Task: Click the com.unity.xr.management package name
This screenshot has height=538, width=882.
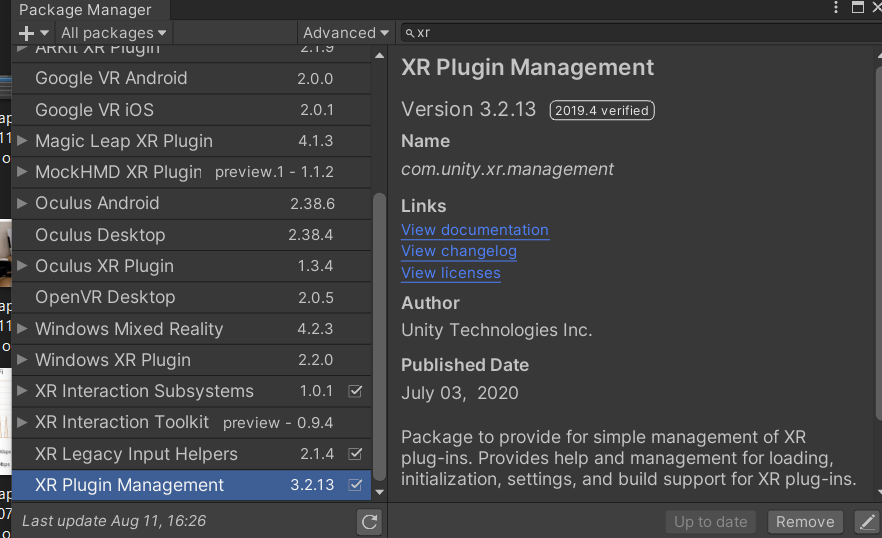Action: [x=507, y=169]
